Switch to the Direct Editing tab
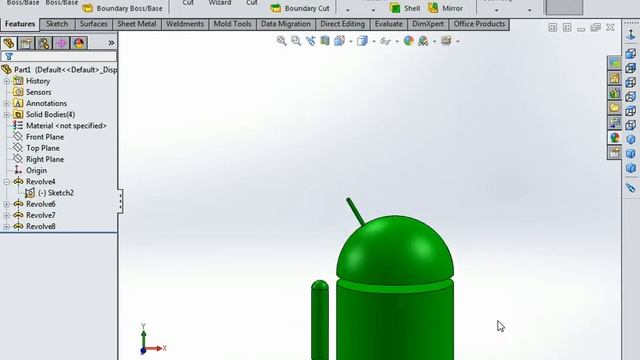This screenshot has width=640, height=360. point(342,24)
